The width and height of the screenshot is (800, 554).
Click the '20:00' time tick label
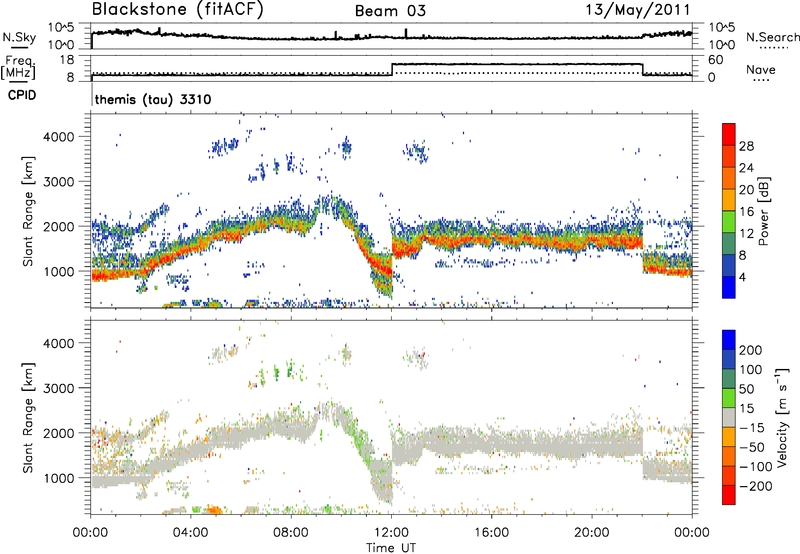point(592,533)
